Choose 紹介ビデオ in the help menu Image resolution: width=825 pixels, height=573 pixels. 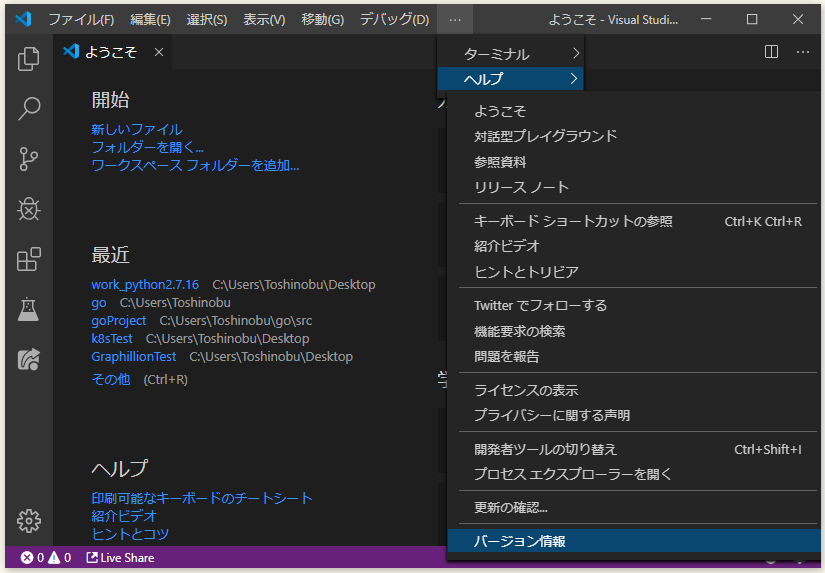[x=634, y=246]
